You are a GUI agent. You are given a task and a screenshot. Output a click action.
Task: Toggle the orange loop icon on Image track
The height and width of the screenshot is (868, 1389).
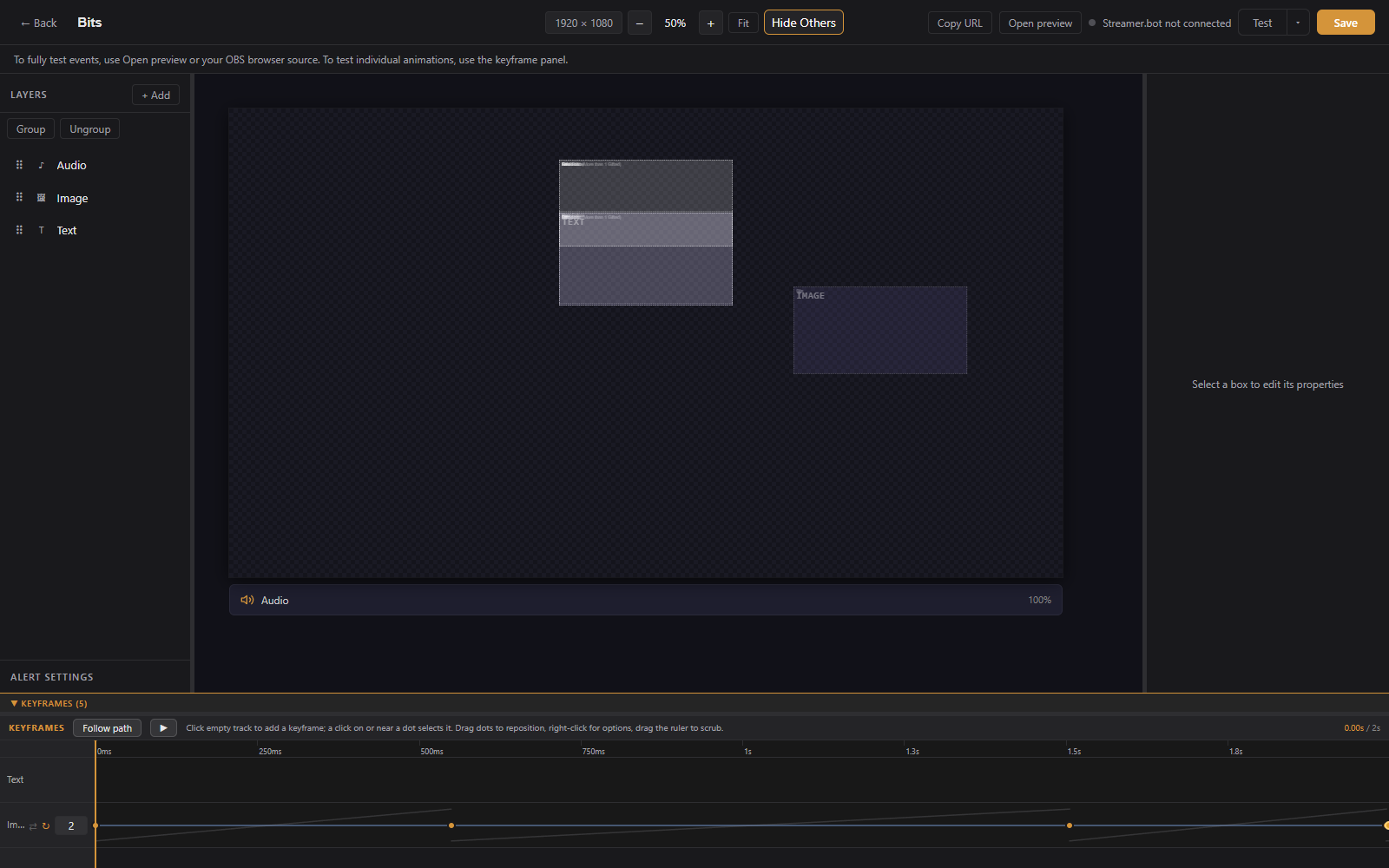pyautogui.click(x=46, y=826)
